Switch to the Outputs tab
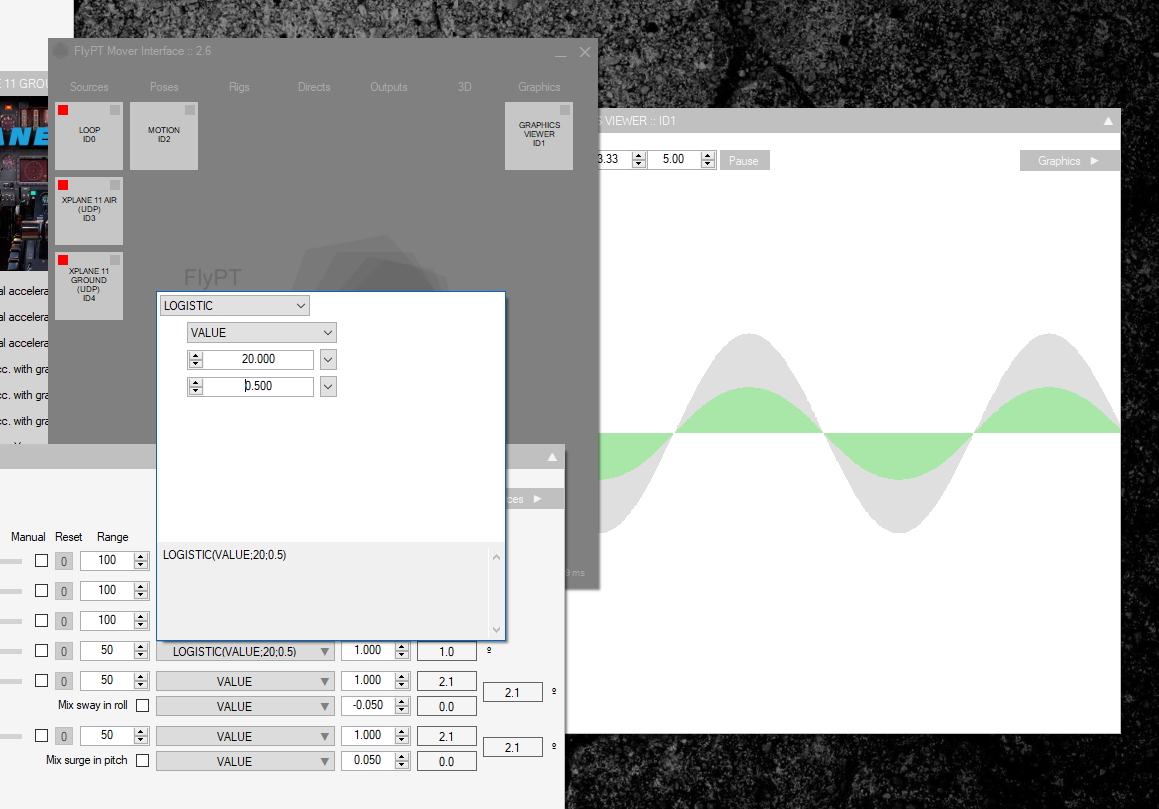The image size is (1159, 809). (389, 87)
